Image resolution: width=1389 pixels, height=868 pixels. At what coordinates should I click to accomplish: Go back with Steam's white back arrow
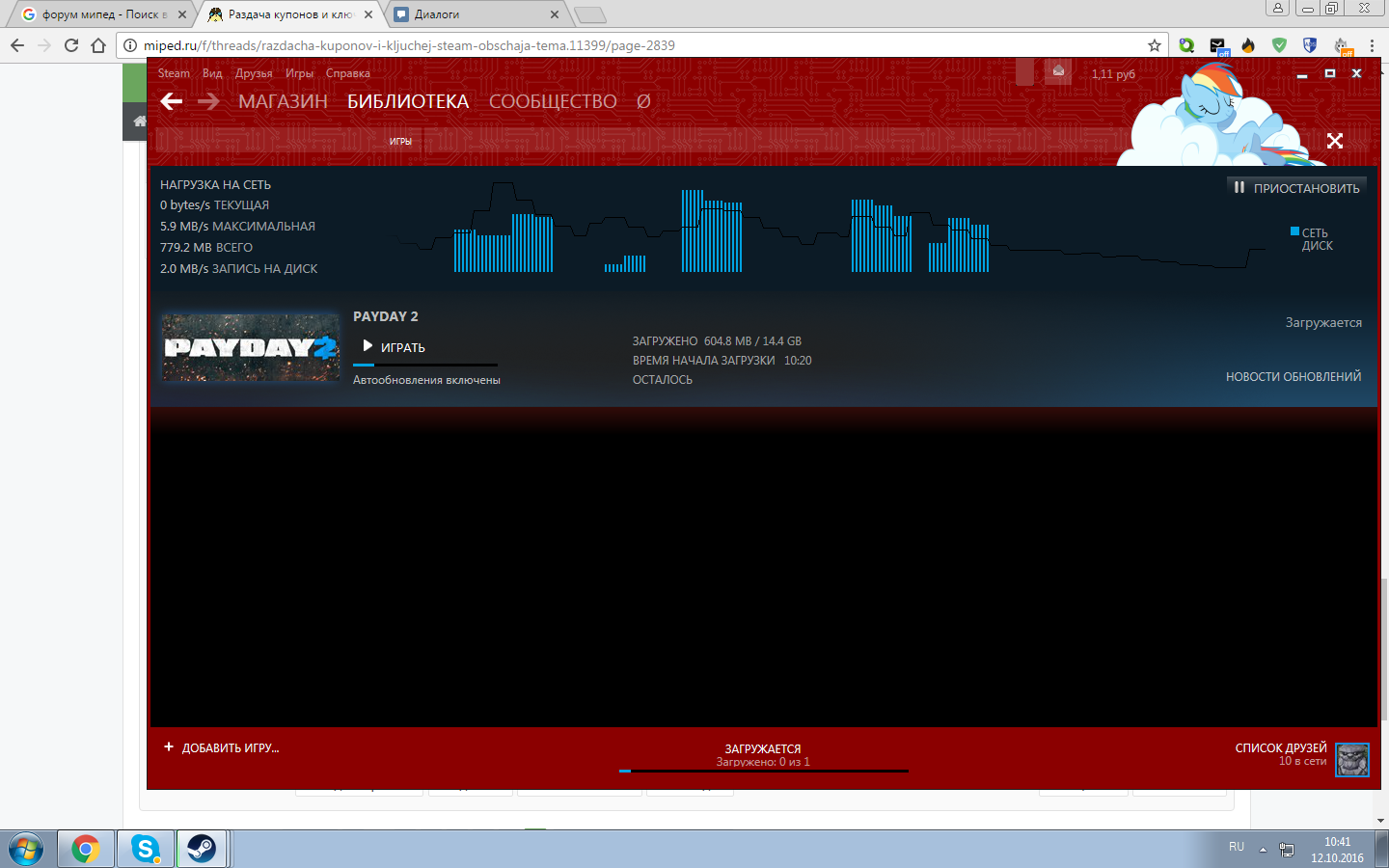click(x=172, y=101)
